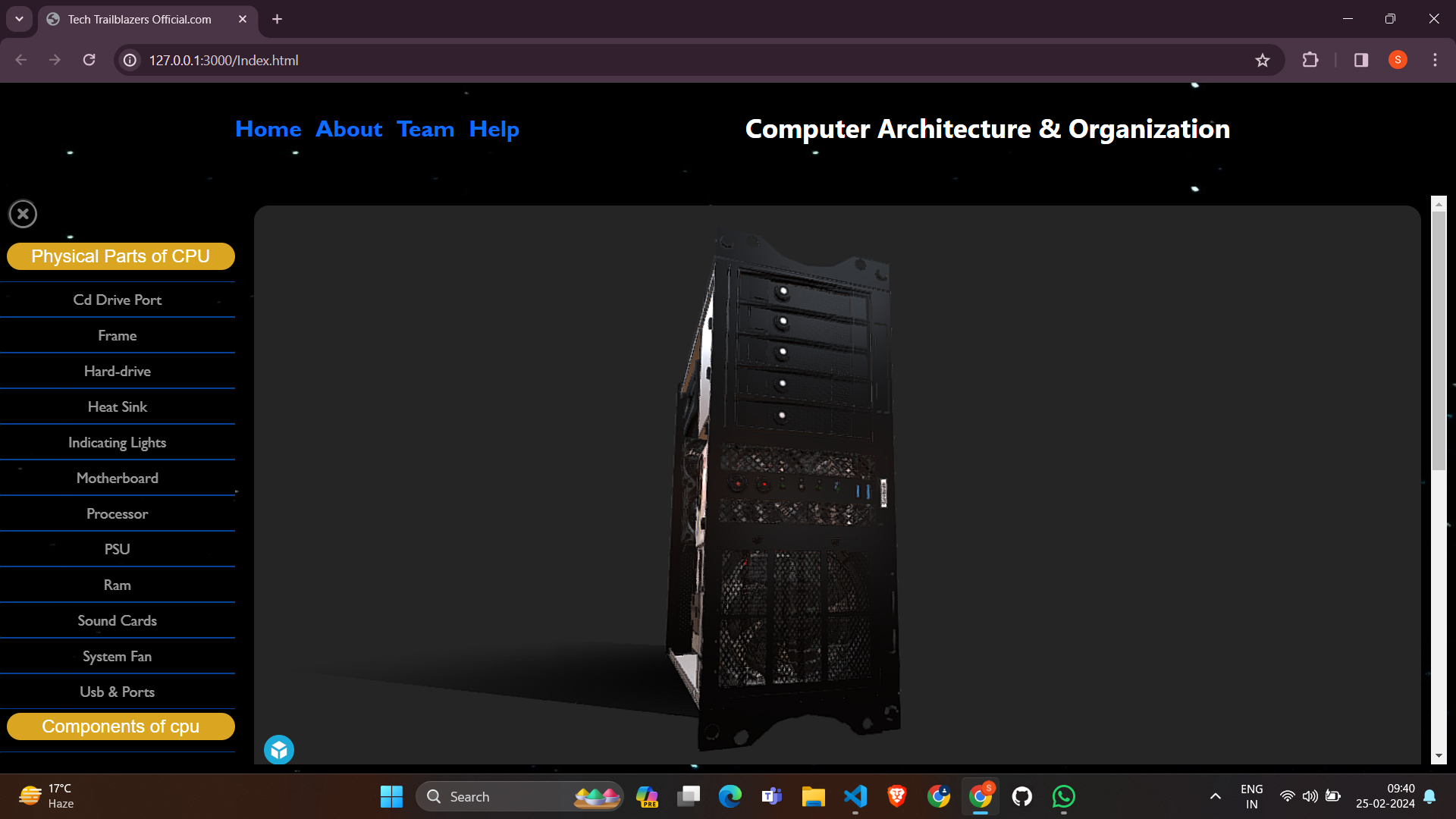This screenshot has height=819, width=1456.
Task: Bookmark this page with the star icon
Action: click(x=1262, y=60)
